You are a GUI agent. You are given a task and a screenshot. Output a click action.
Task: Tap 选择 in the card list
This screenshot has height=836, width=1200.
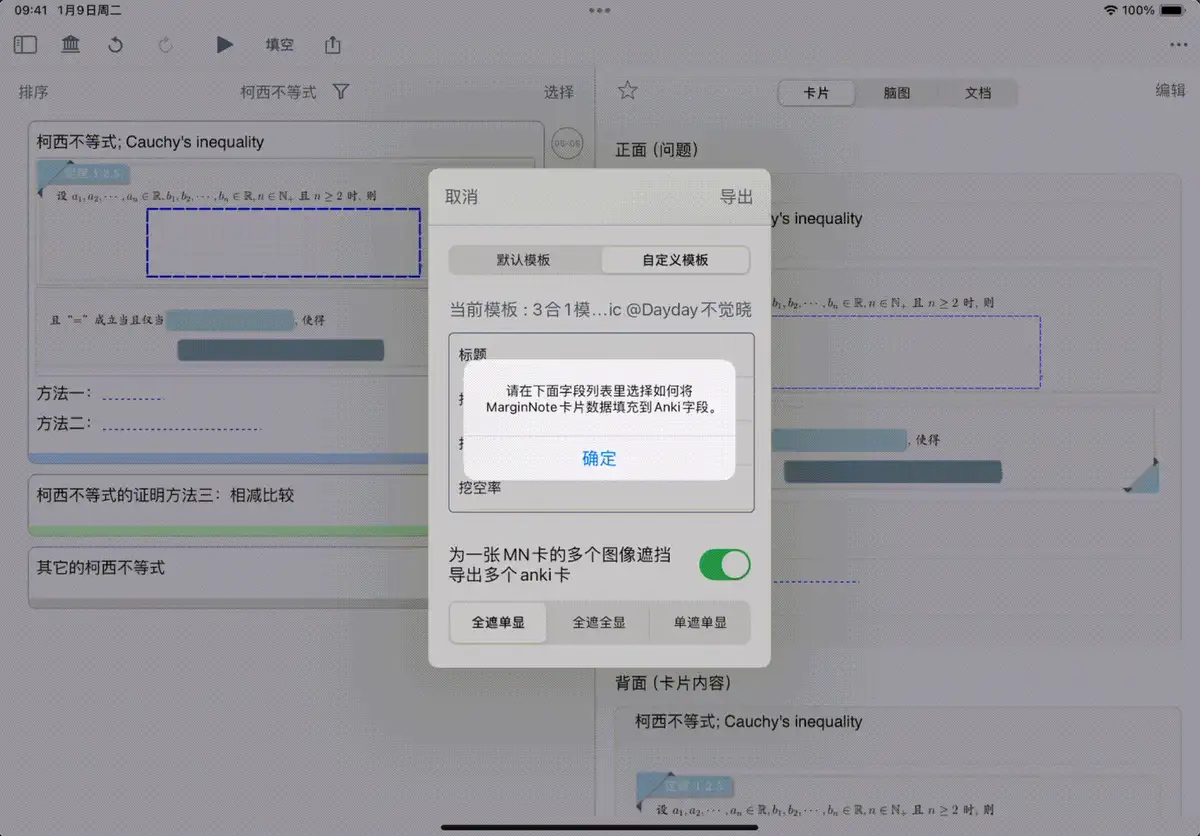(559, 92)
